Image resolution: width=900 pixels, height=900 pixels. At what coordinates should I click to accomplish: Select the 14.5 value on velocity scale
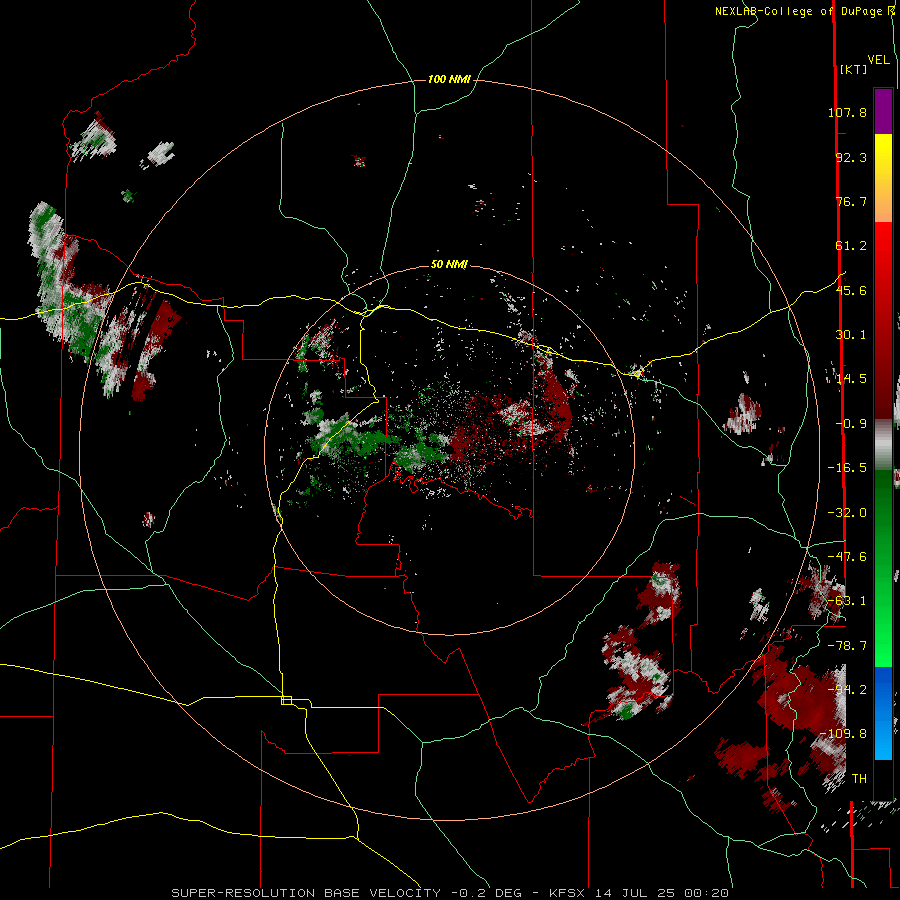(851, 379)
